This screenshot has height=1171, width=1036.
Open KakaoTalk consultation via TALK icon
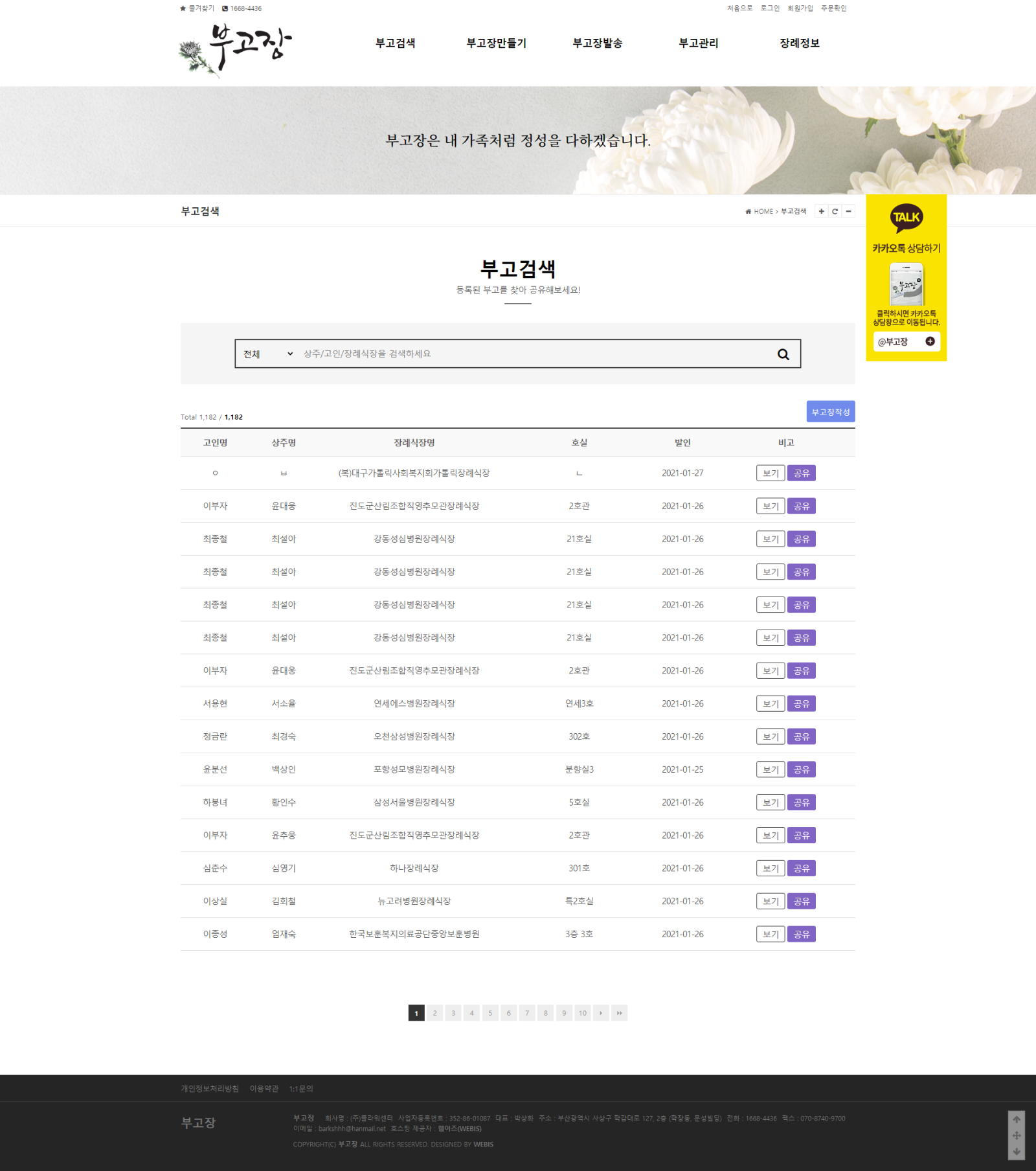(x=906, y=218)
